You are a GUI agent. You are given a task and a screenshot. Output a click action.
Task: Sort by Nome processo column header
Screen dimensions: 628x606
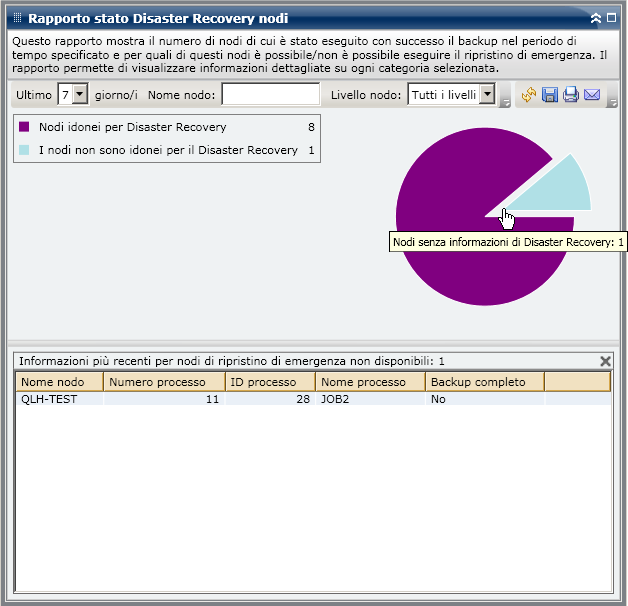[370, 382]
